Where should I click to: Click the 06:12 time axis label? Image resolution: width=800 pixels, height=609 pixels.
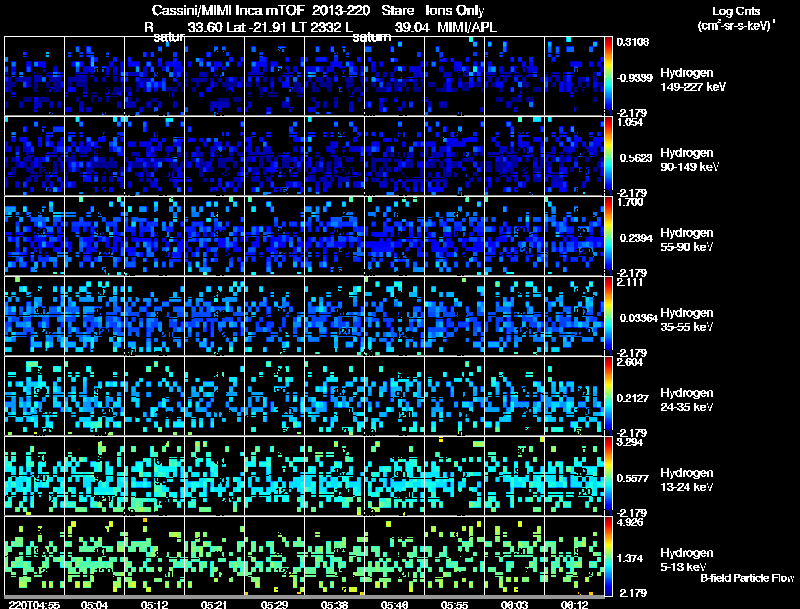pos(574,605)
